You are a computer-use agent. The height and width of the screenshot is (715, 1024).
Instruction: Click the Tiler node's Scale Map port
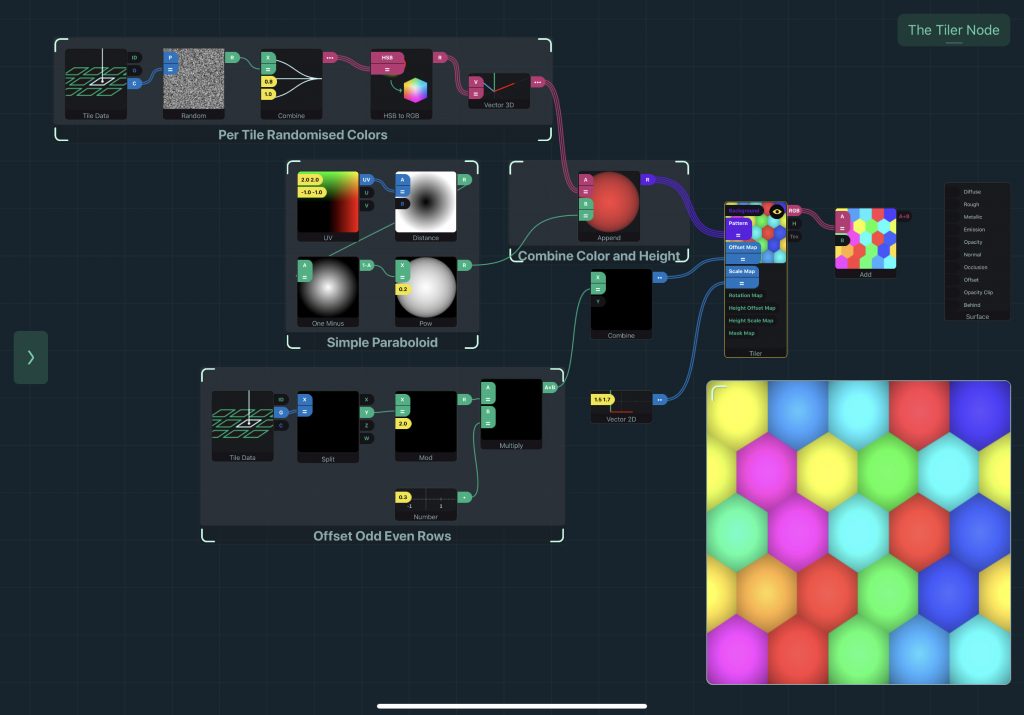pos(742,277)
